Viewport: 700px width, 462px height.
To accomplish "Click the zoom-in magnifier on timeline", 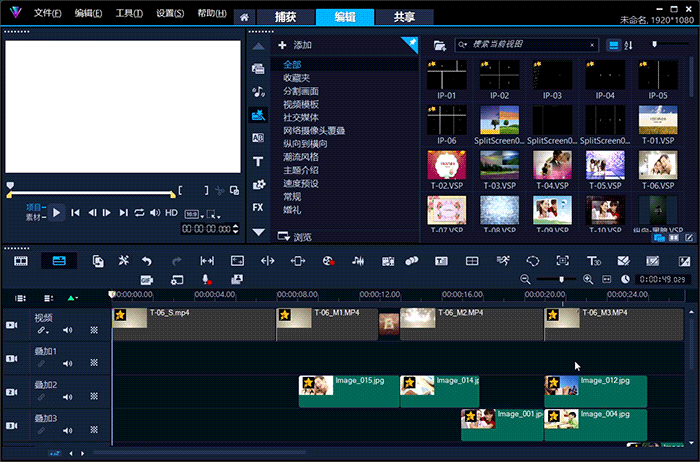I will 588,279.
